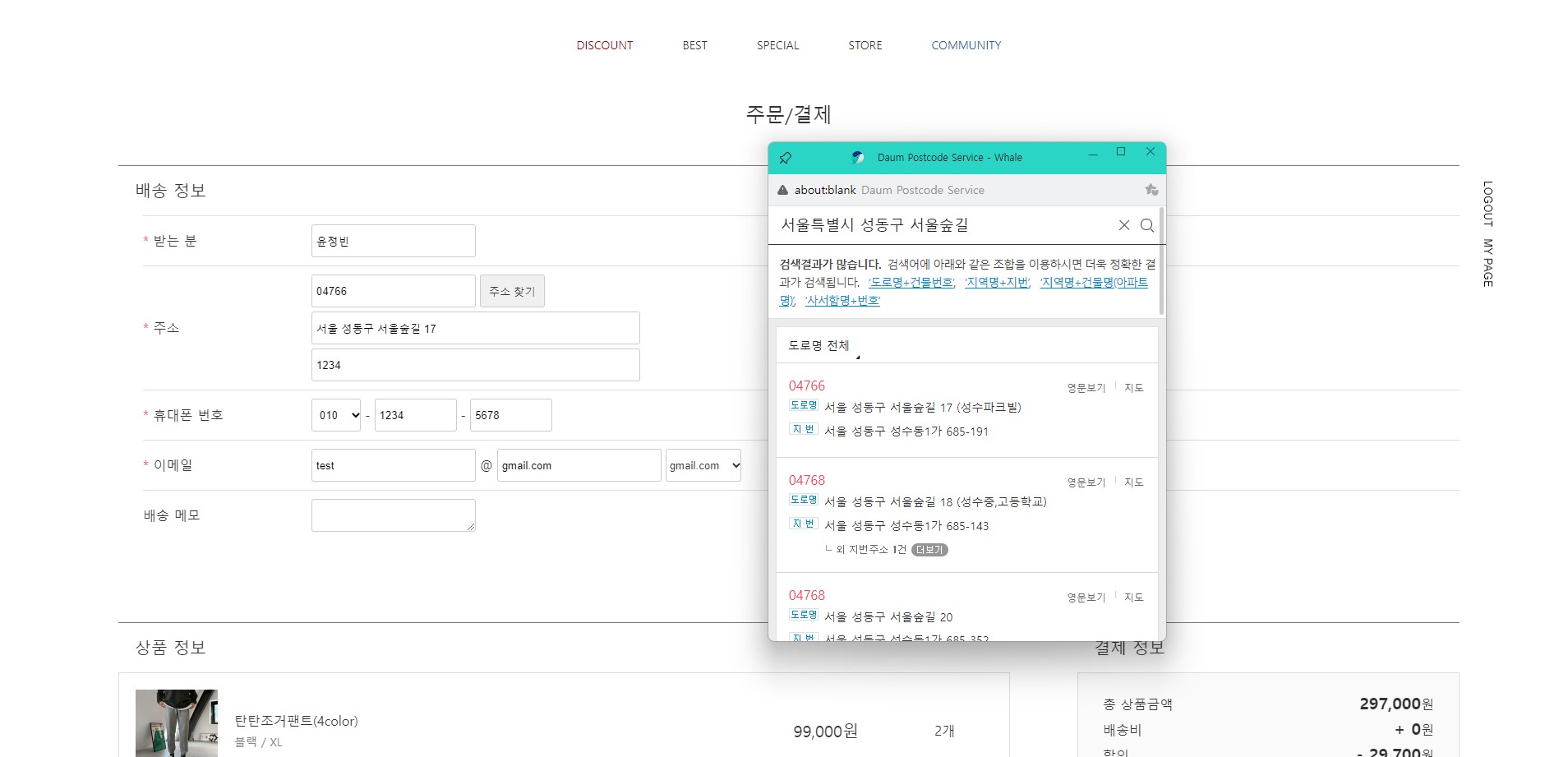Pin the Daum Postcode Service window
Image resolution: width=1568 pixels, height=757 pixels.
click(x=785, y=158)
